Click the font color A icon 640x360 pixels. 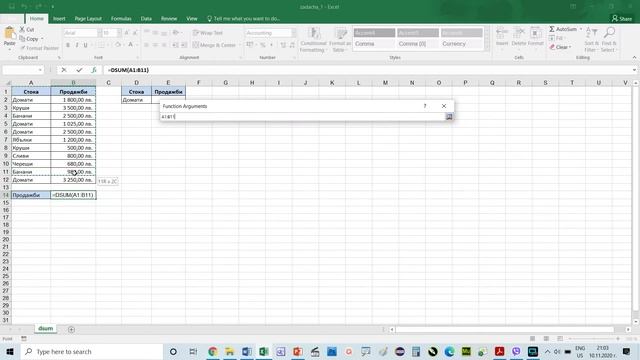pyautogui.click(x=130, y=45)
